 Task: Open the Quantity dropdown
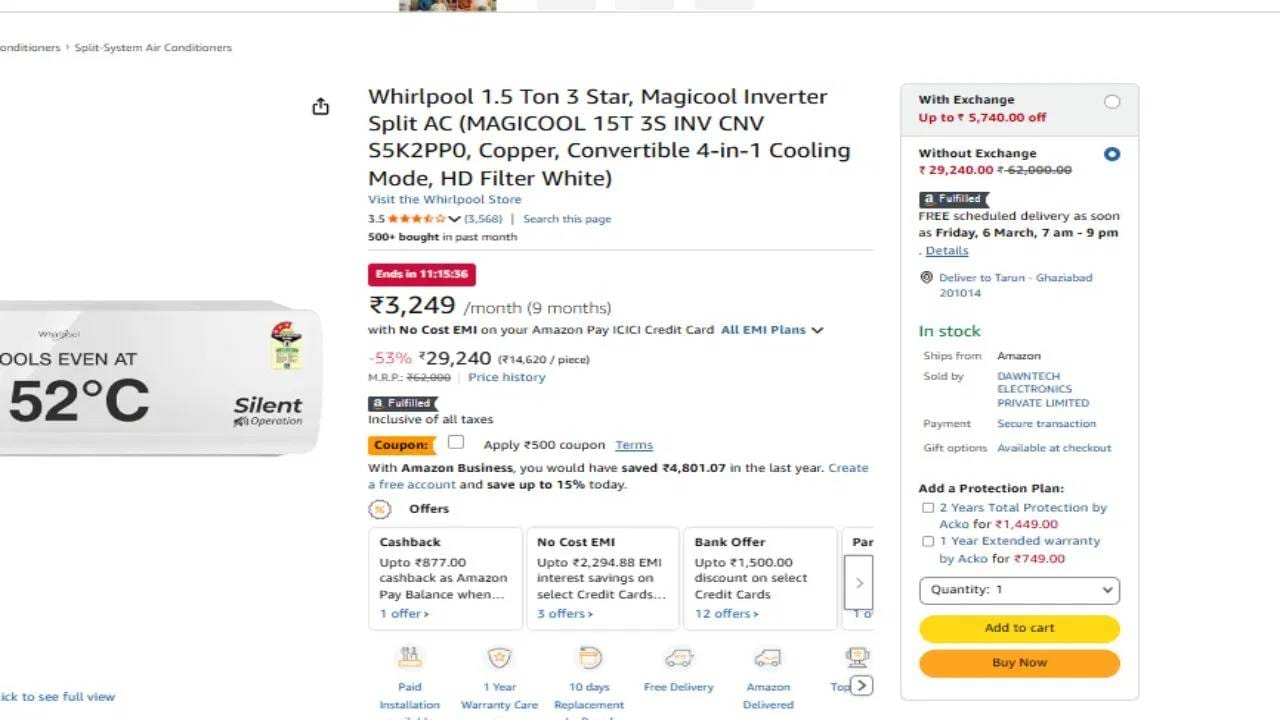(1019, 590)
